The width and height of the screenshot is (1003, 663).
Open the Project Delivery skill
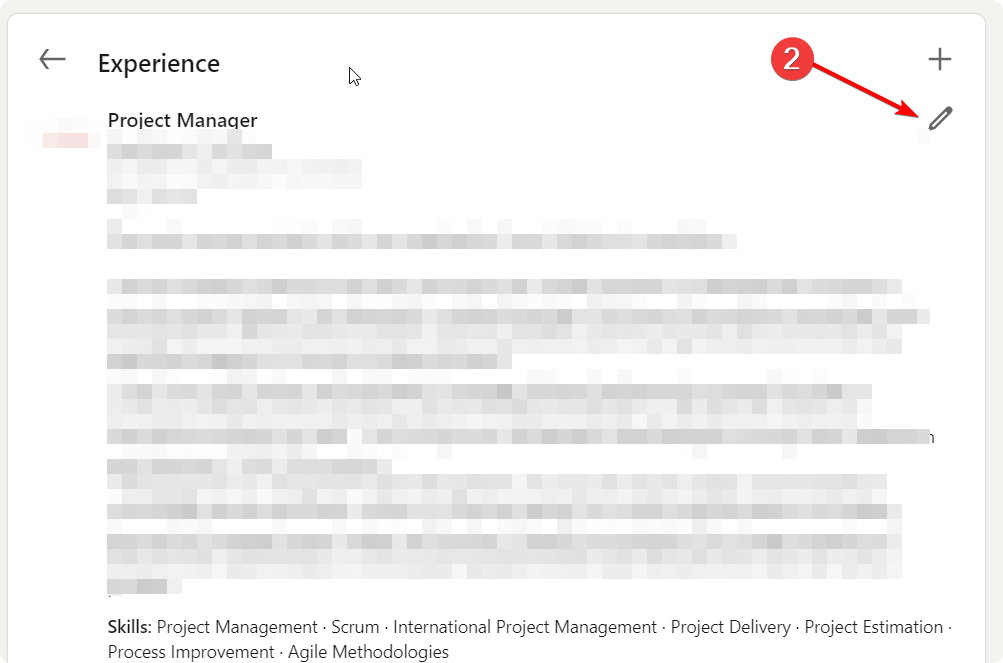click(x=730, y=627)
